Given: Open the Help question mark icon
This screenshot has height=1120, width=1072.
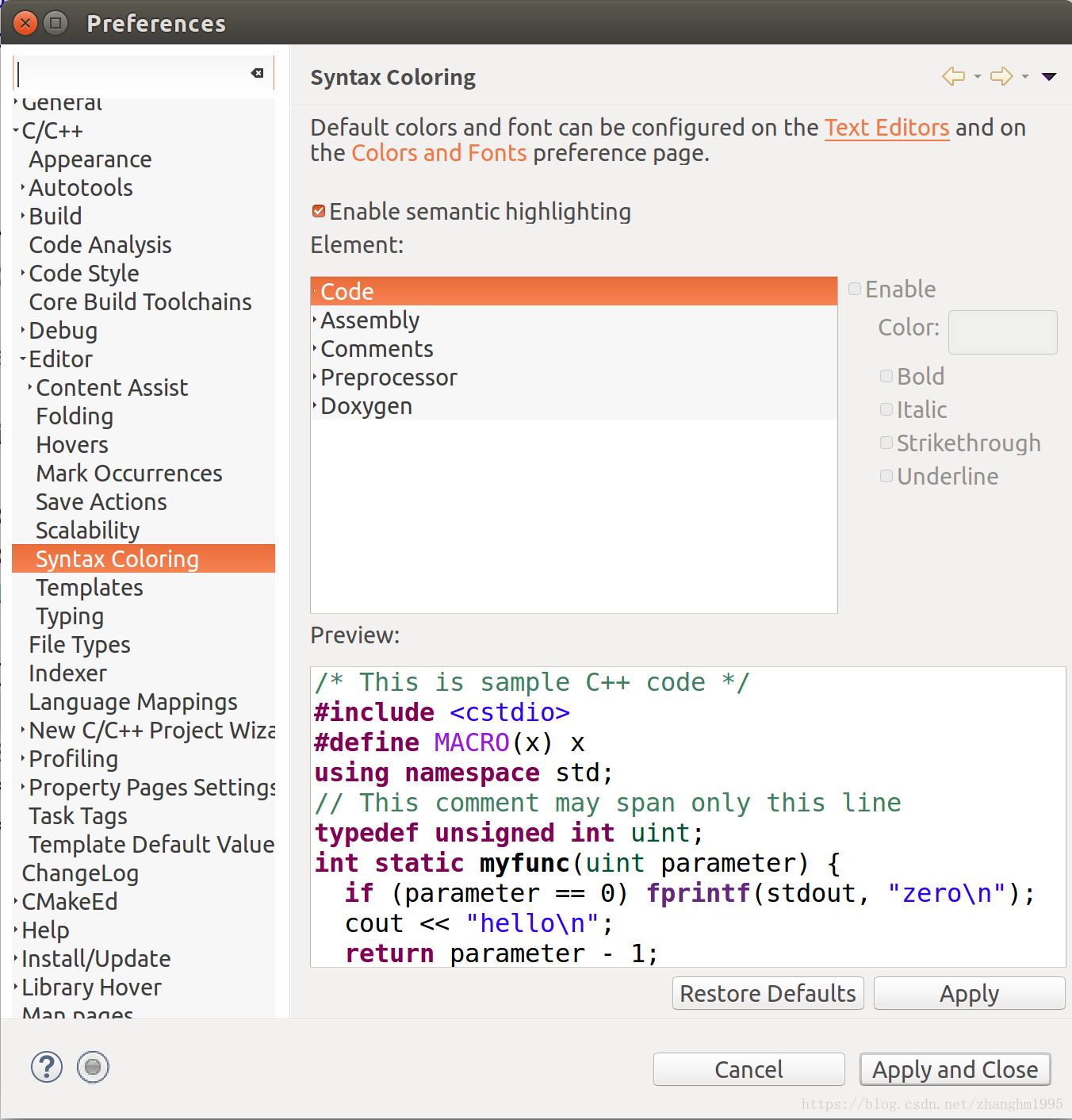Looking at the screenshot, I should tap(47, 1067).
